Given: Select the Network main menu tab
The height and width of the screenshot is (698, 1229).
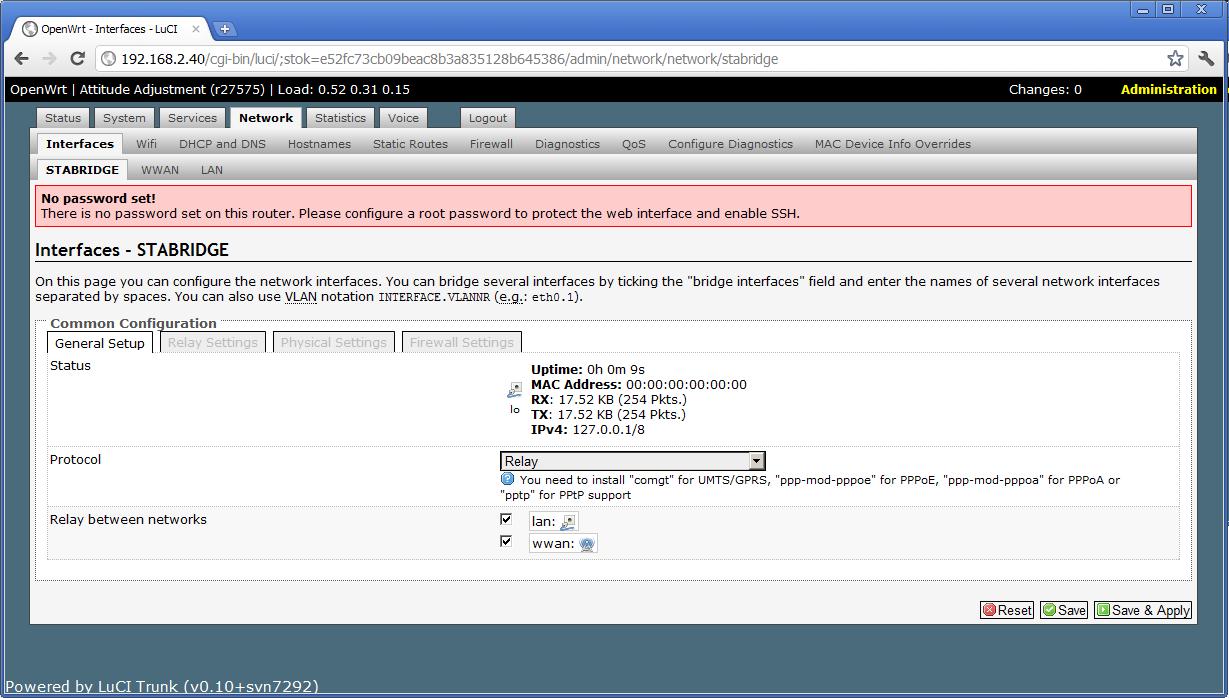Looking at the screenshot, I should 266,118.
